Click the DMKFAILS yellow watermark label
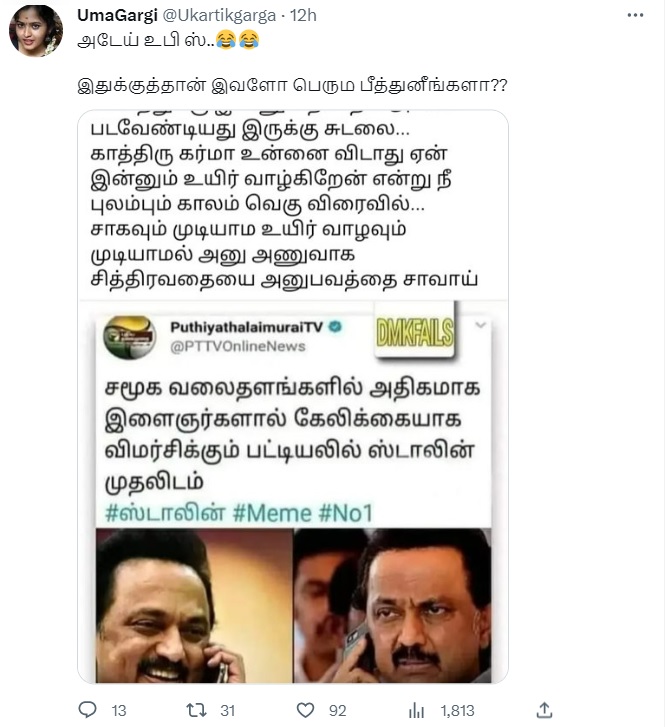666x727 pixels. click(415, 332)
